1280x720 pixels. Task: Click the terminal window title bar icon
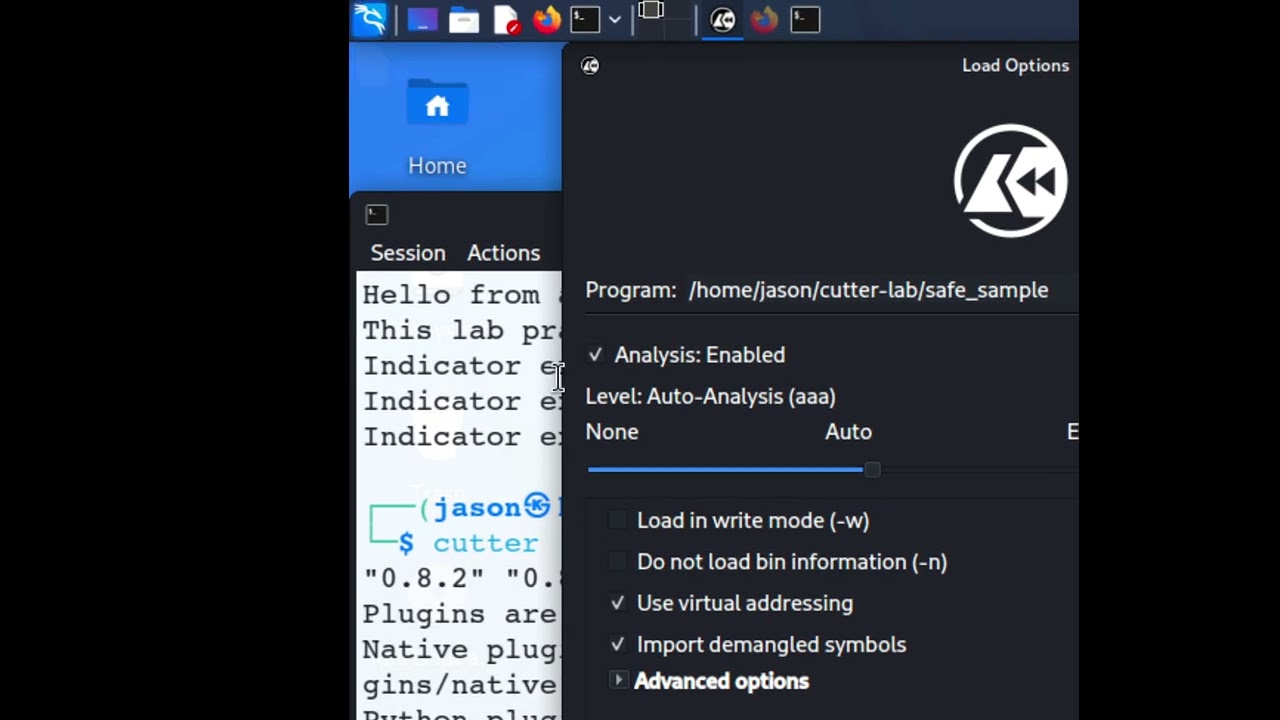click(x=376, y=214)
